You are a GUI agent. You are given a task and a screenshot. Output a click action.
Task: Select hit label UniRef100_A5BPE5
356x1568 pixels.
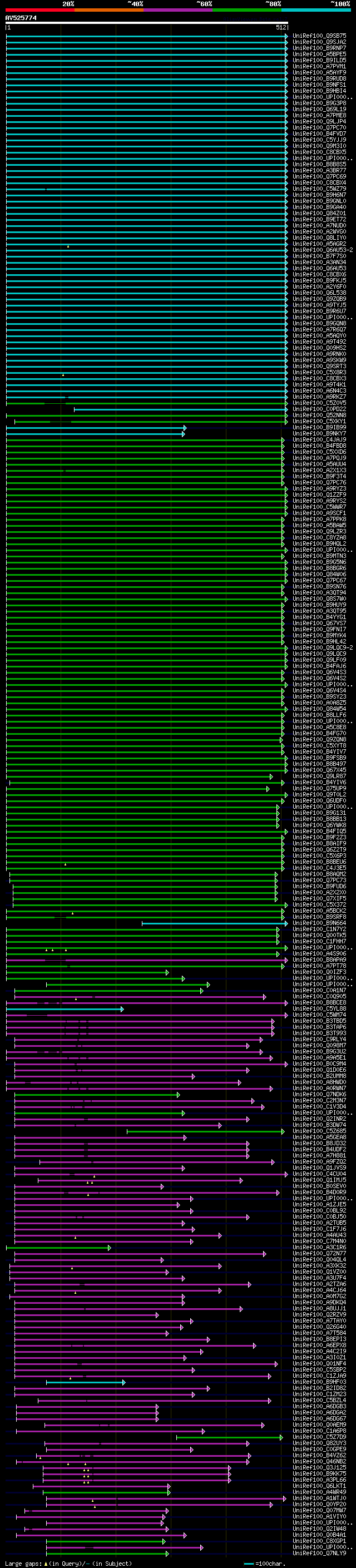(319, 54)
